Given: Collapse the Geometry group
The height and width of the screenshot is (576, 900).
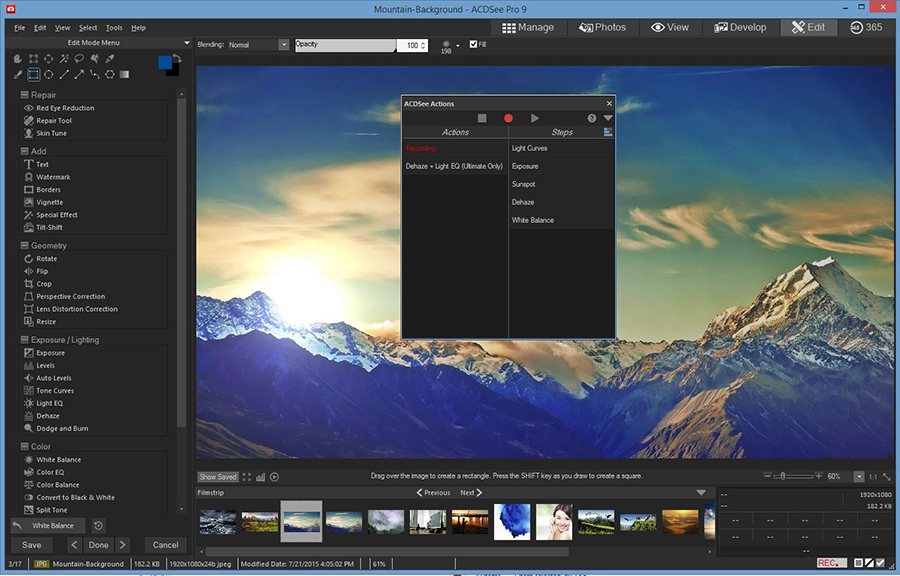Looking at the screenshot, I should 25,245.
